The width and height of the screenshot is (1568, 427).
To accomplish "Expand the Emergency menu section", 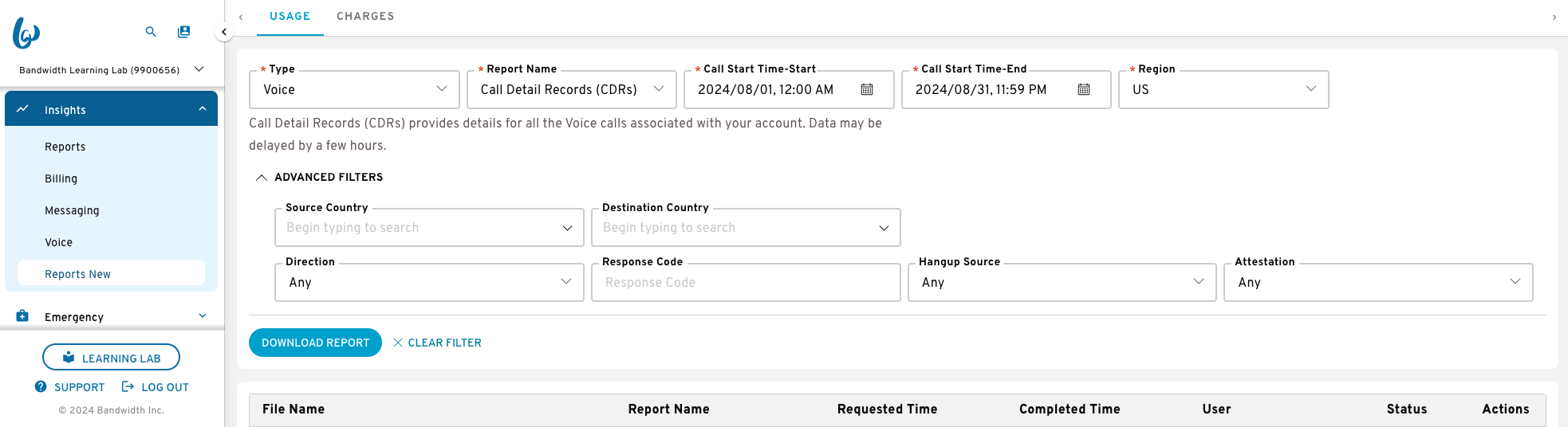I will tap(203, 316).
